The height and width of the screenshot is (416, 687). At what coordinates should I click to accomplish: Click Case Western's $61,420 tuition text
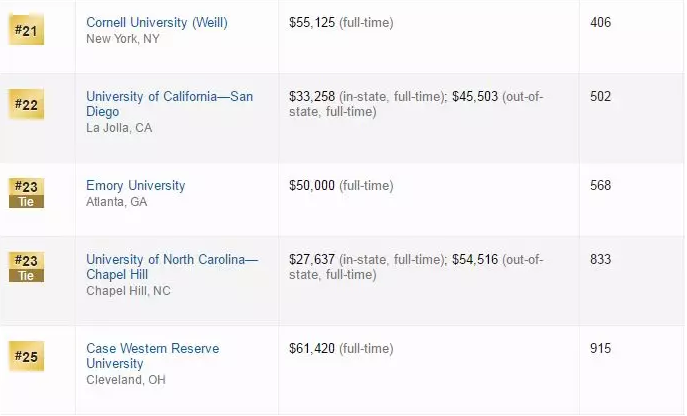(x=312, y=348)
